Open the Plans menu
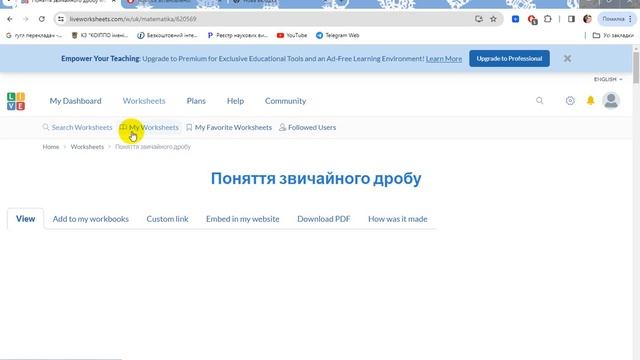This screenshot has height=360, width=640. [196, 101]
